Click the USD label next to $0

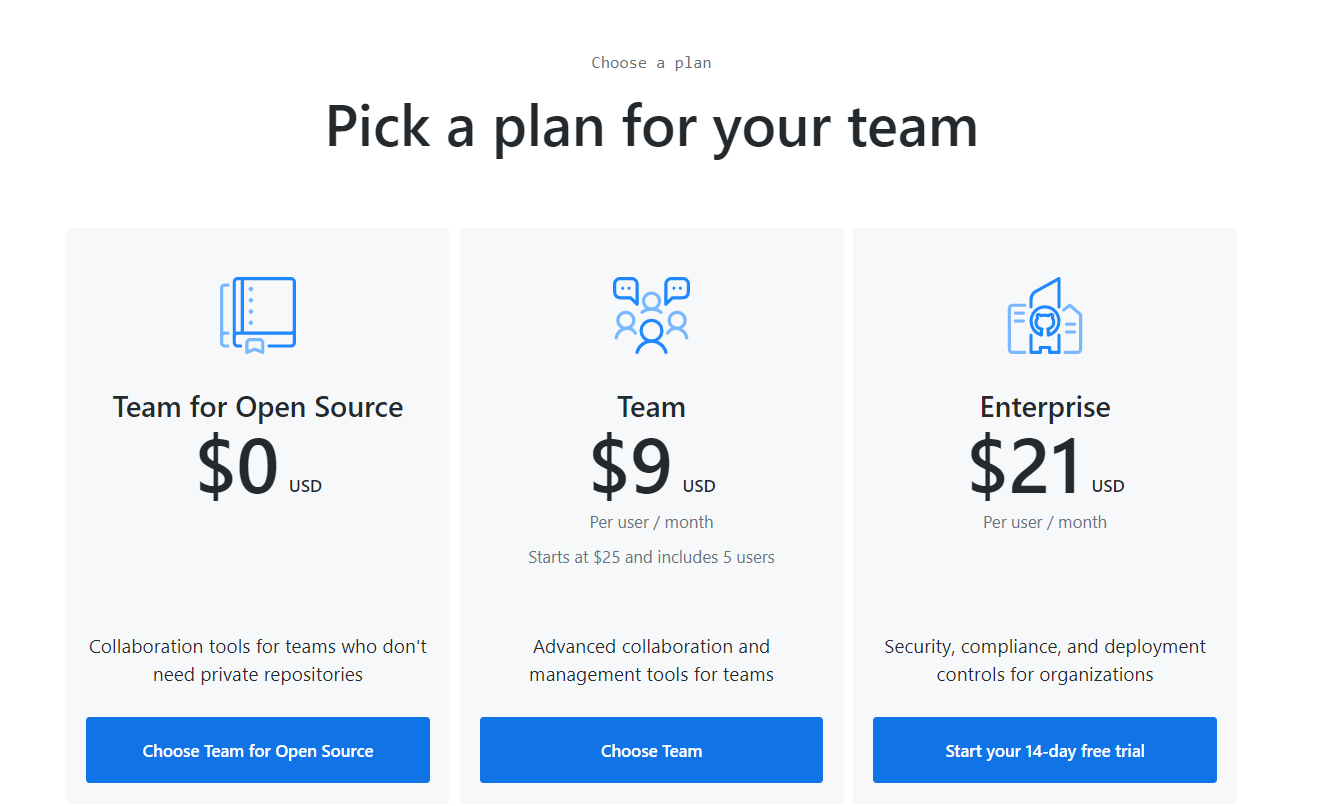click(305, 486)
